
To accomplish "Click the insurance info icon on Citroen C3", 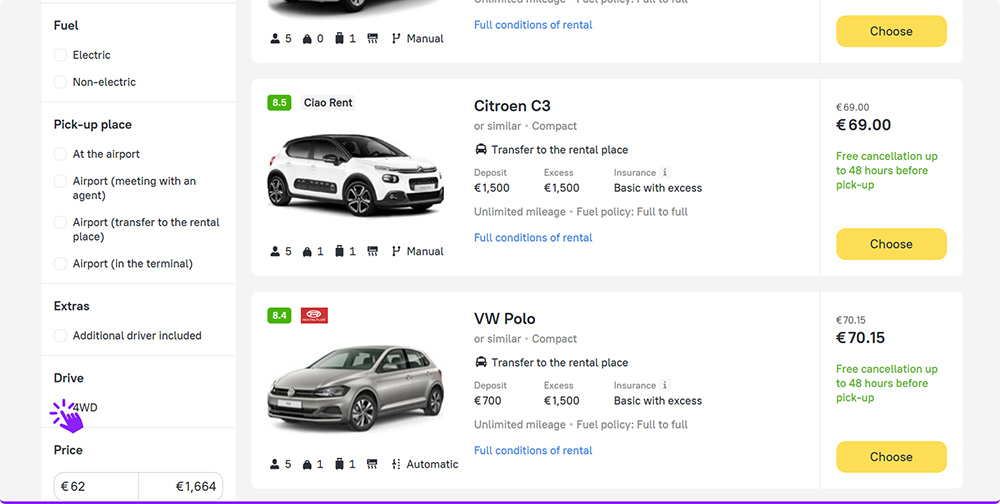I will pos(665,172).
